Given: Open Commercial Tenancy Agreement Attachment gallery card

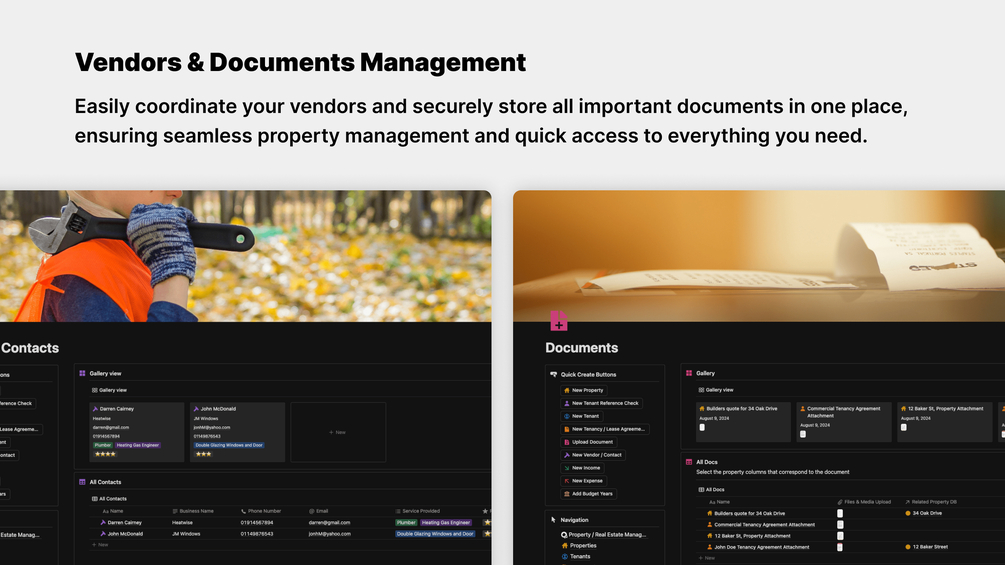Looking at the screenshot, I should pos(844,422).
